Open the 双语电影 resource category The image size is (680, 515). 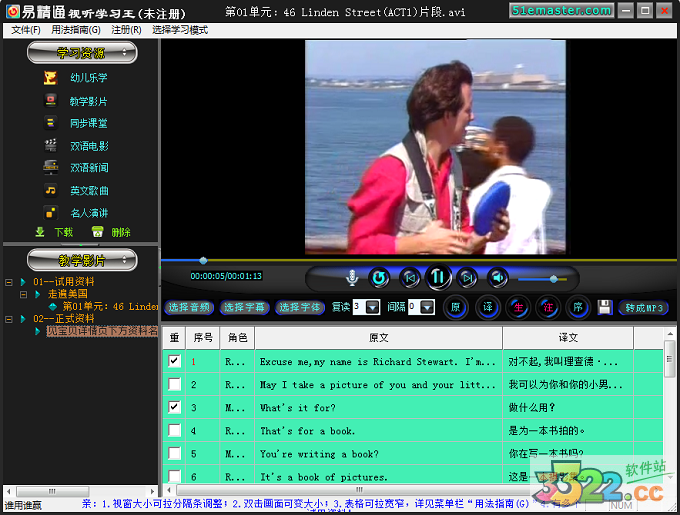[x=89, y=146]
